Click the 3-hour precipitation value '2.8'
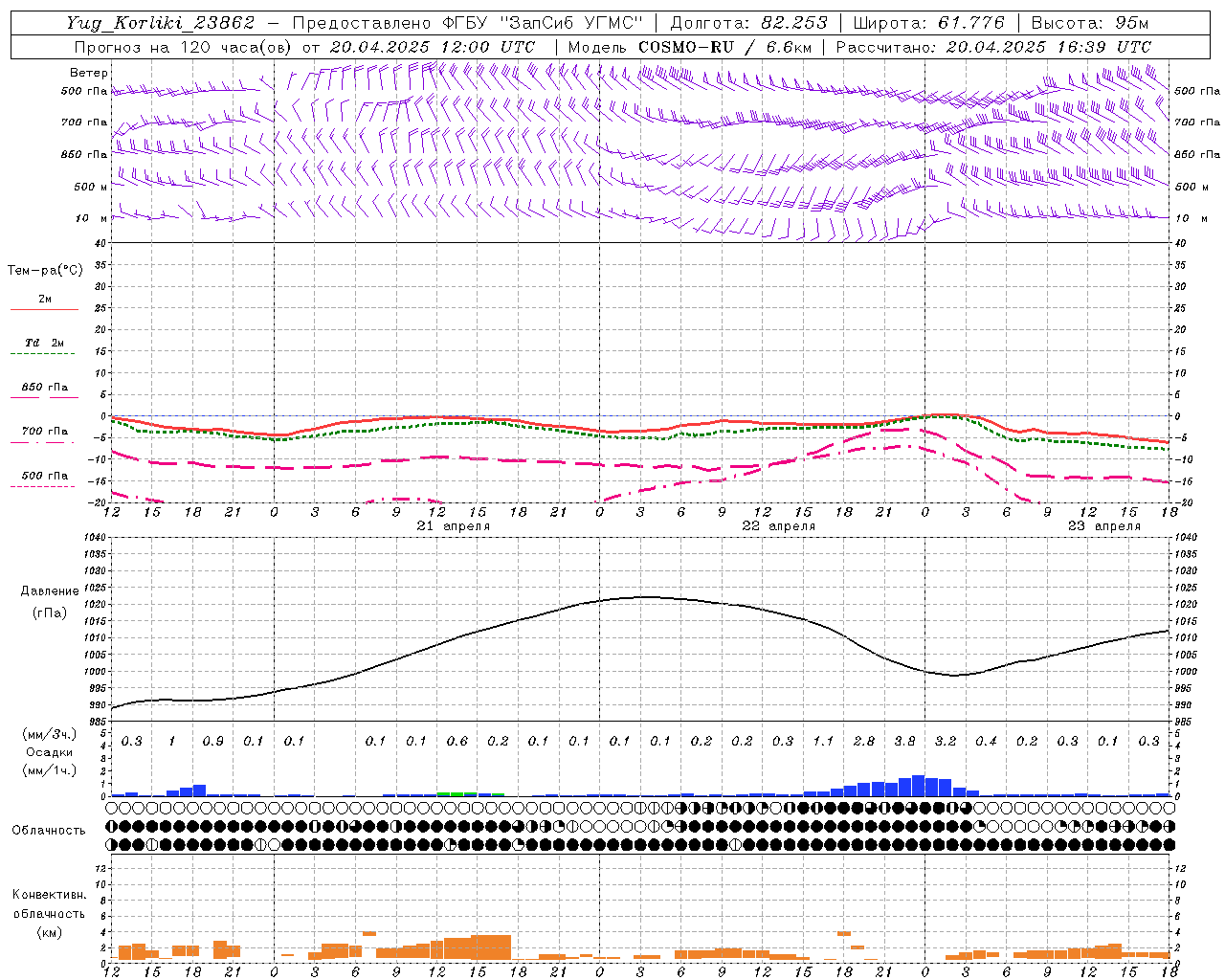Screen dimensions: 1225x980 tap(864, 741)
